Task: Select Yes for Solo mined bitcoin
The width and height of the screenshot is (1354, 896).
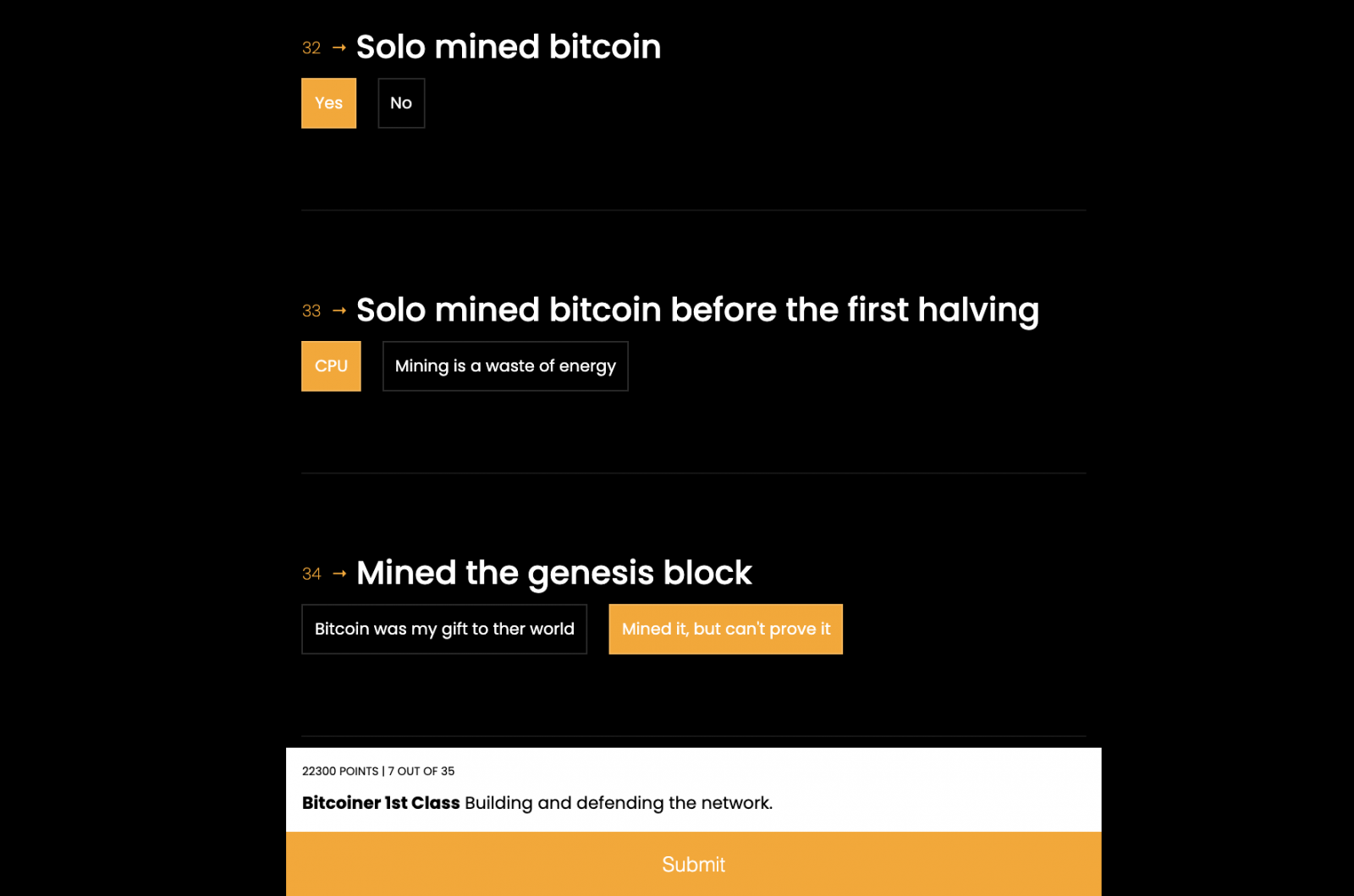Action: (328, 103)
